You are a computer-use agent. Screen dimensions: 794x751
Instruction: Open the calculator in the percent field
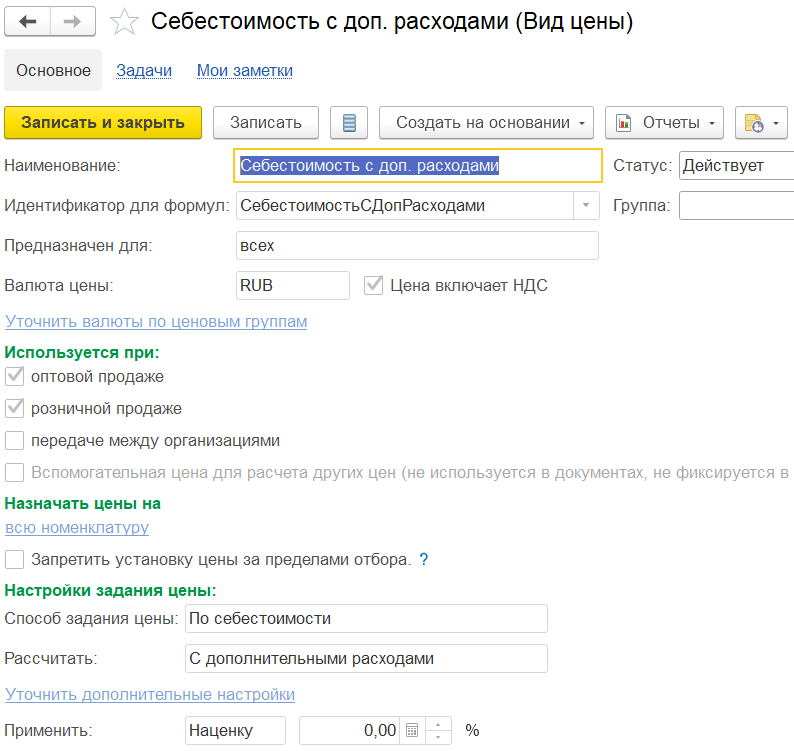coord(411,731)
